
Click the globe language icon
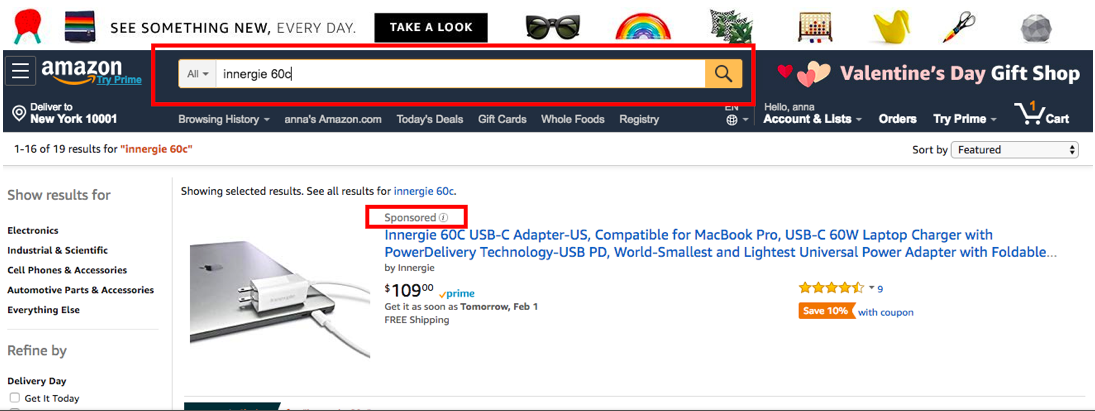[x=732, y=119]
